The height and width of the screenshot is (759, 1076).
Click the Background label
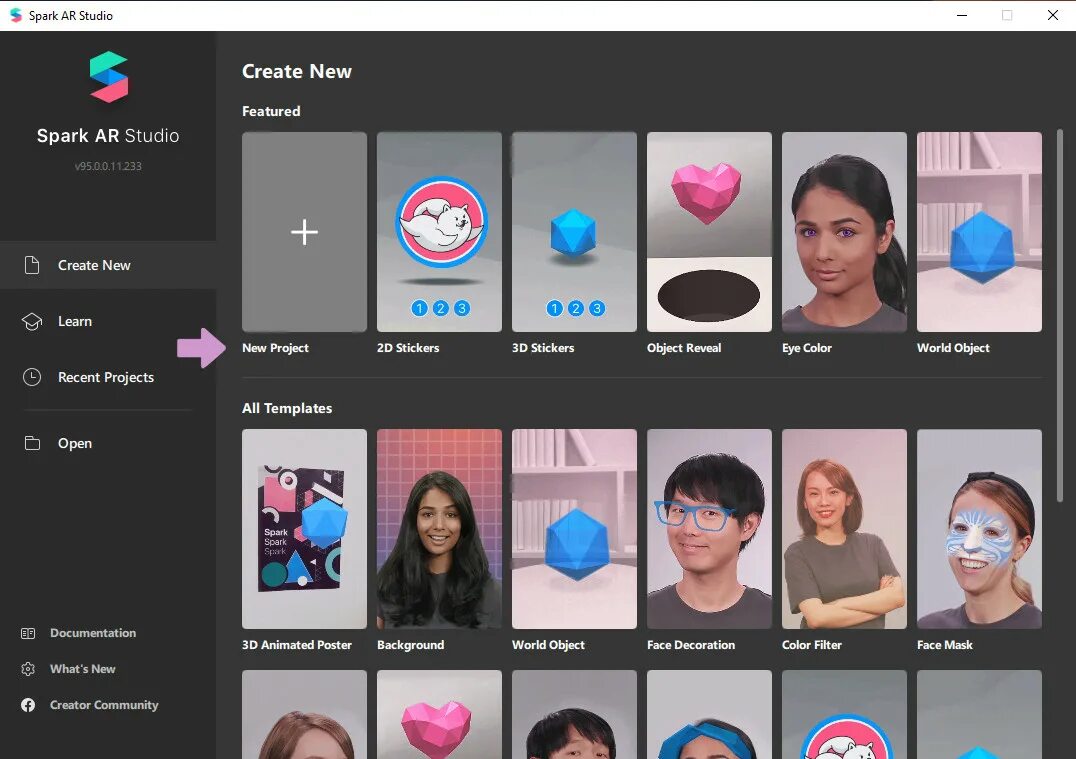pos(410,645)
